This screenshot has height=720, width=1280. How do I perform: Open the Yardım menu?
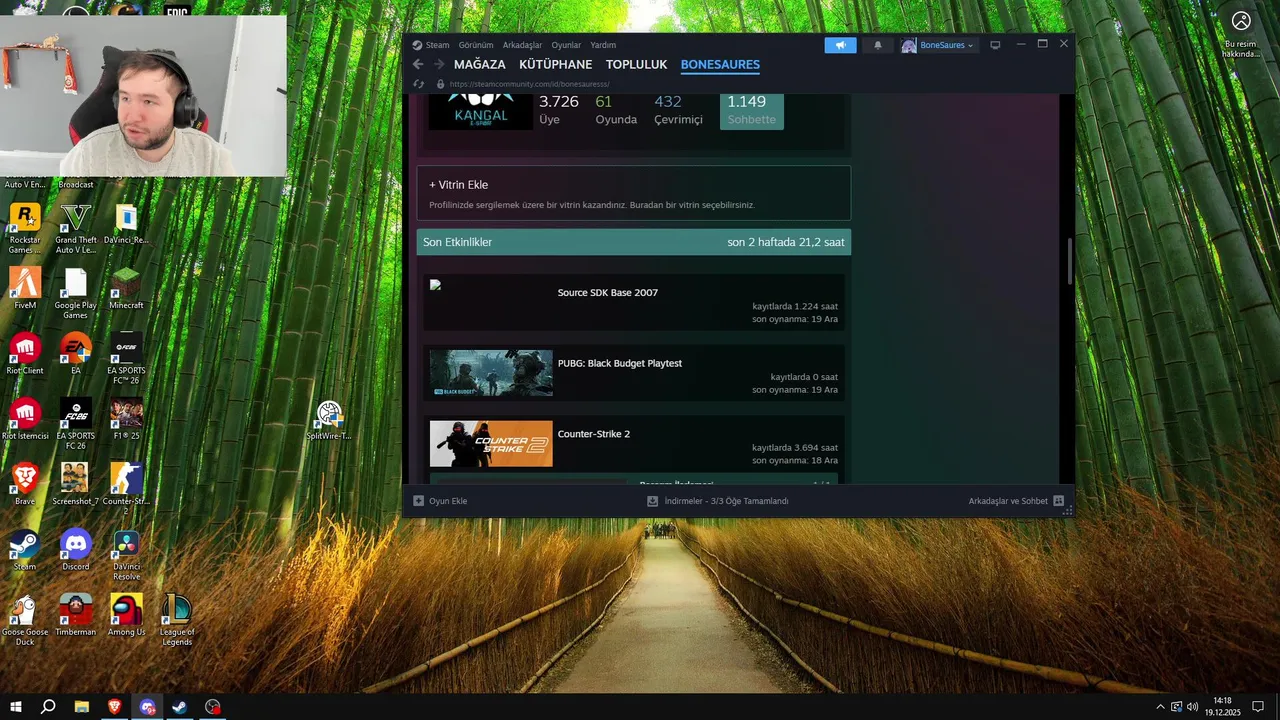coord(603,45)
